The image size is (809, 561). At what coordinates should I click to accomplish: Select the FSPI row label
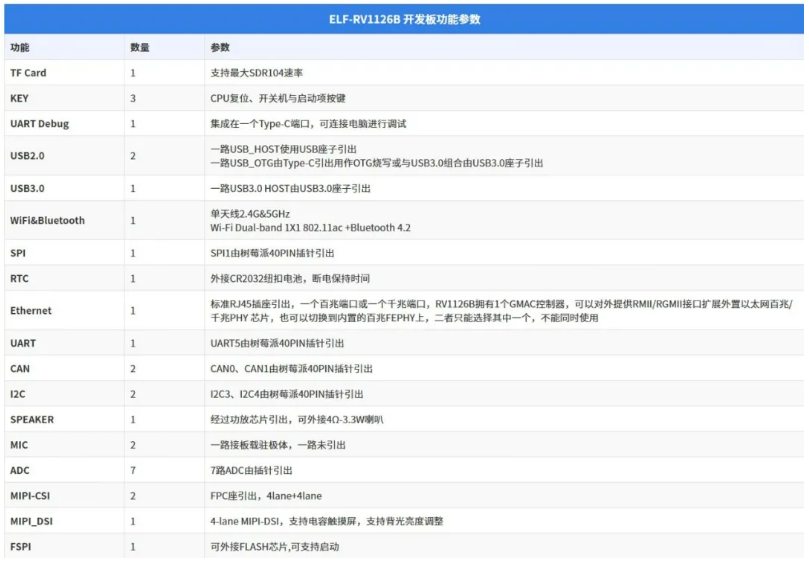click(21, 547)
